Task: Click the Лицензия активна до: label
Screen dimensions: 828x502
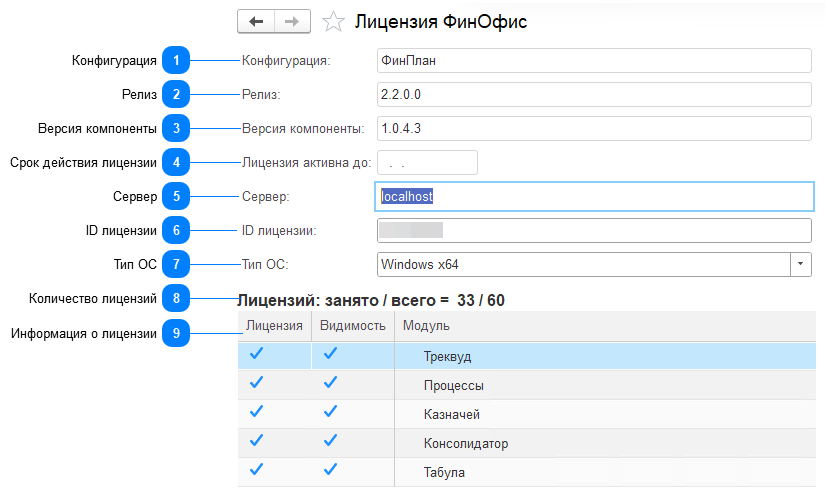Action: pos(306,162)
